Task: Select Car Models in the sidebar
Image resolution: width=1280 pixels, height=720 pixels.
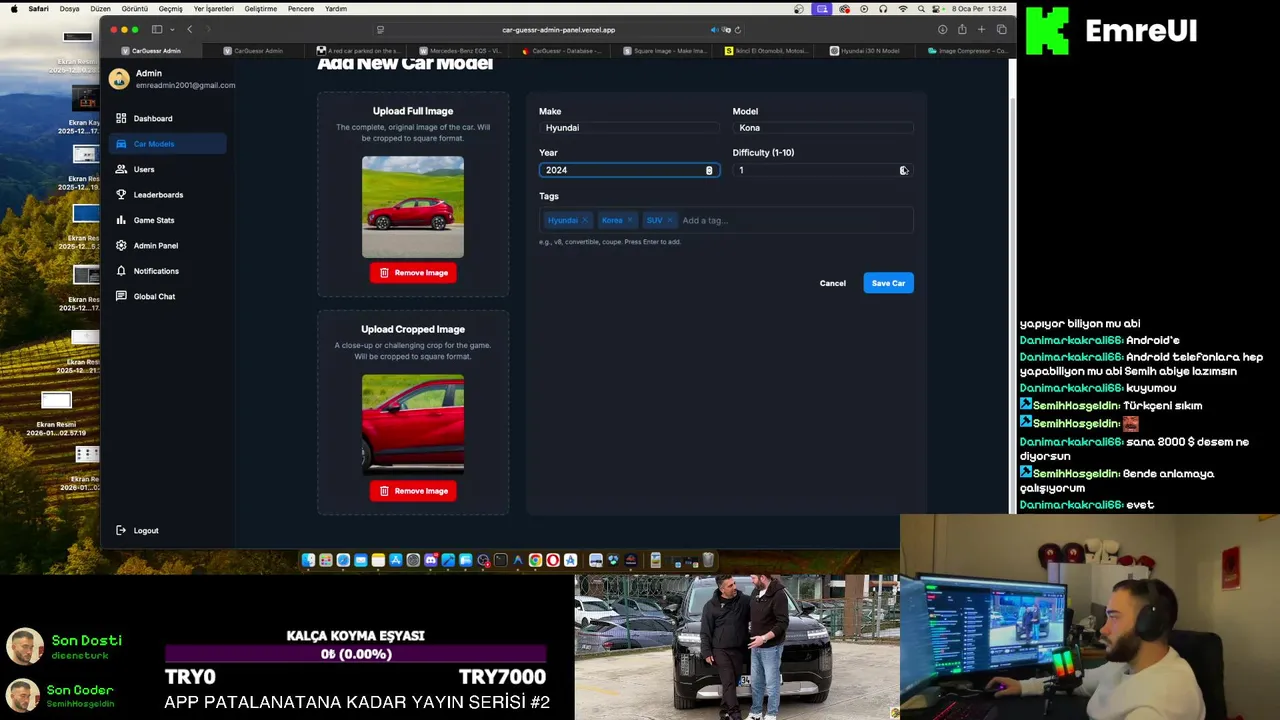Action: click(x=167, y=144)
